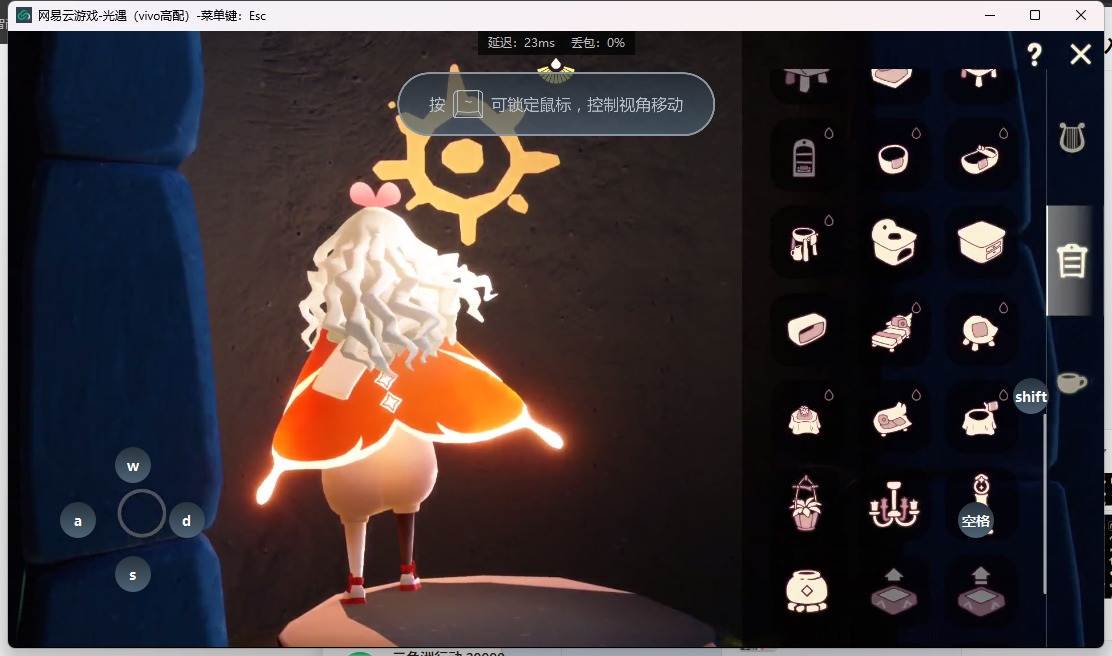Choose the round footed stool with cushion
Viewport: 1112px width, 656px height.
click(x=980, y=333)
